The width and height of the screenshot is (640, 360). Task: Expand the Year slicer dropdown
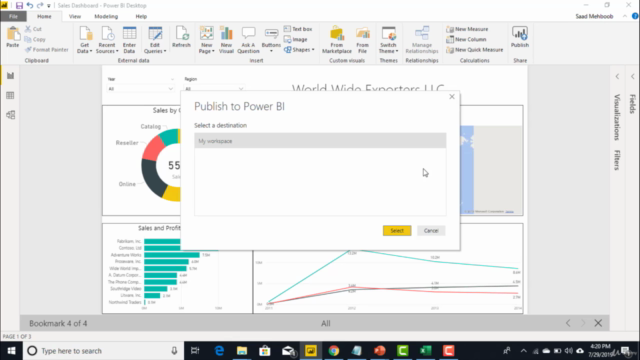coord(171,89)
